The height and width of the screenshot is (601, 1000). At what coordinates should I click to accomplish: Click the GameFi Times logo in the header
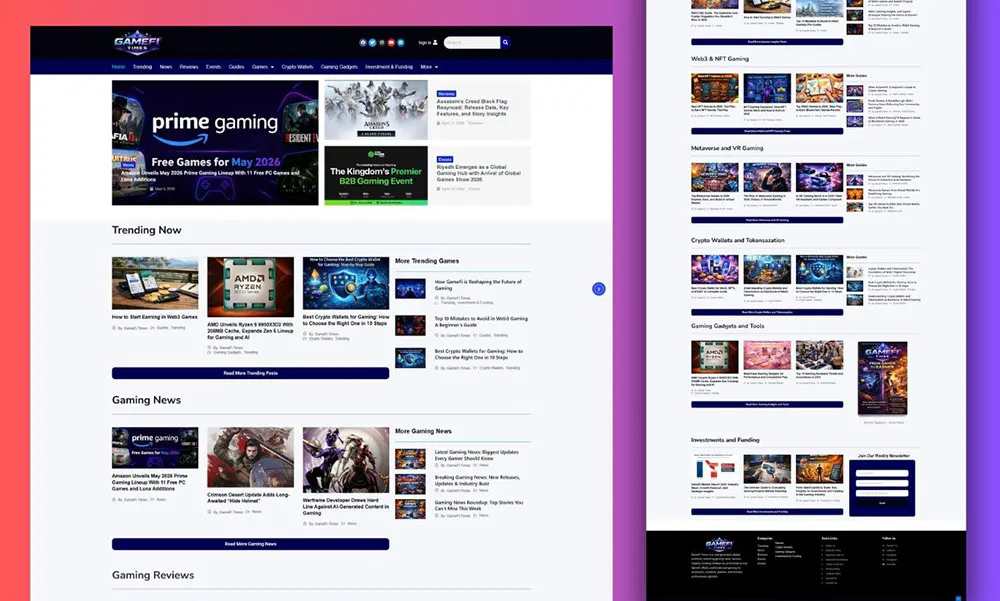pos(137,43)
